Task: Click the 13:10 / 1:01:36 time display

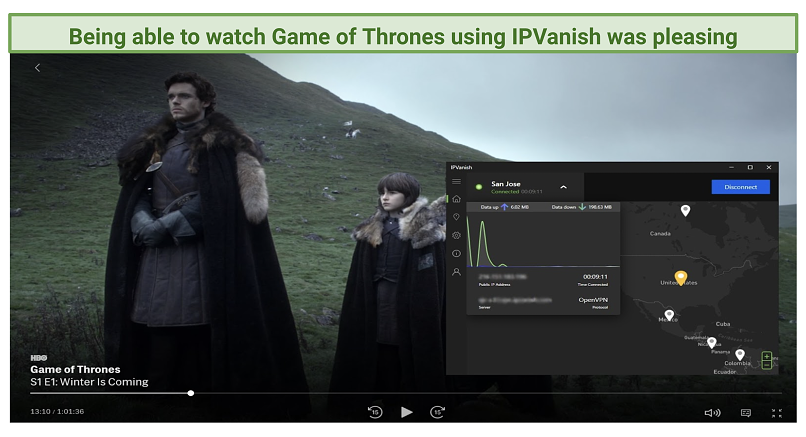Action: click(x=57, y=411)
